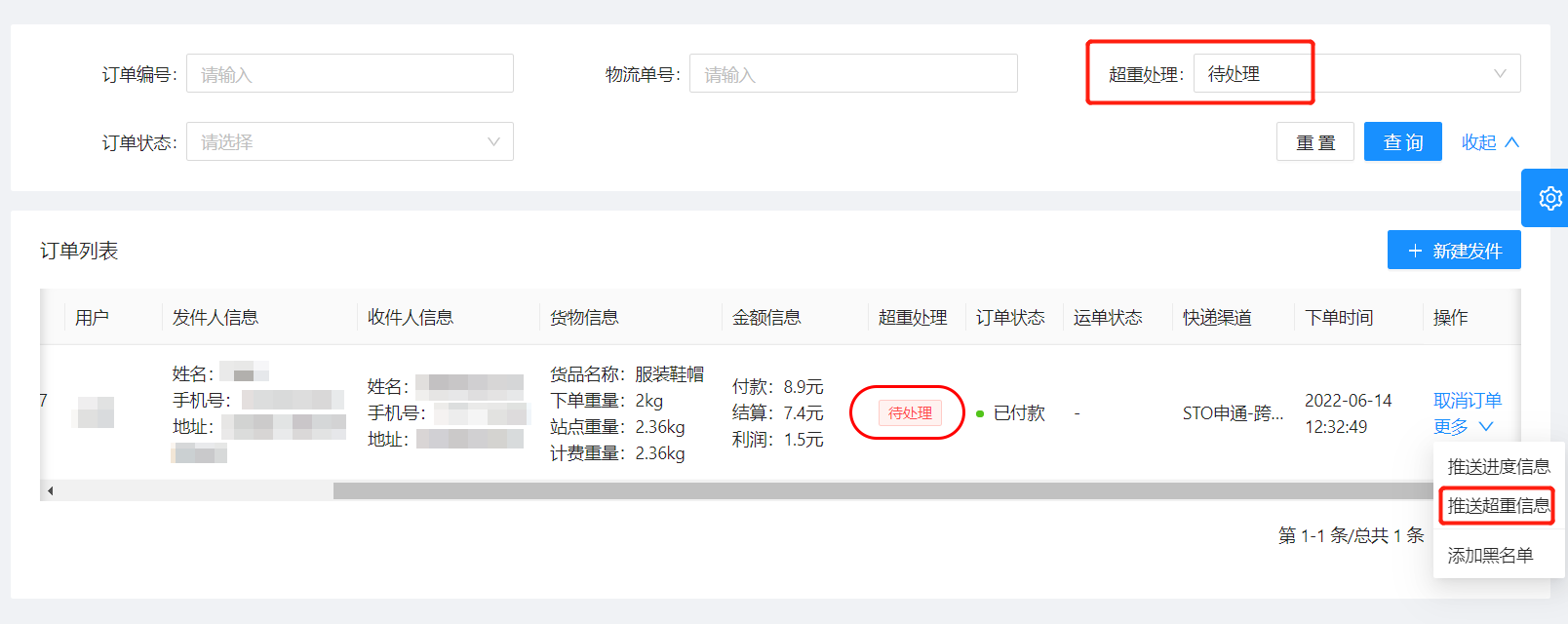Select 添加黑名单 menu option
The height and width of the screenshot is (624, 1568).
[x=1490, y=555]
